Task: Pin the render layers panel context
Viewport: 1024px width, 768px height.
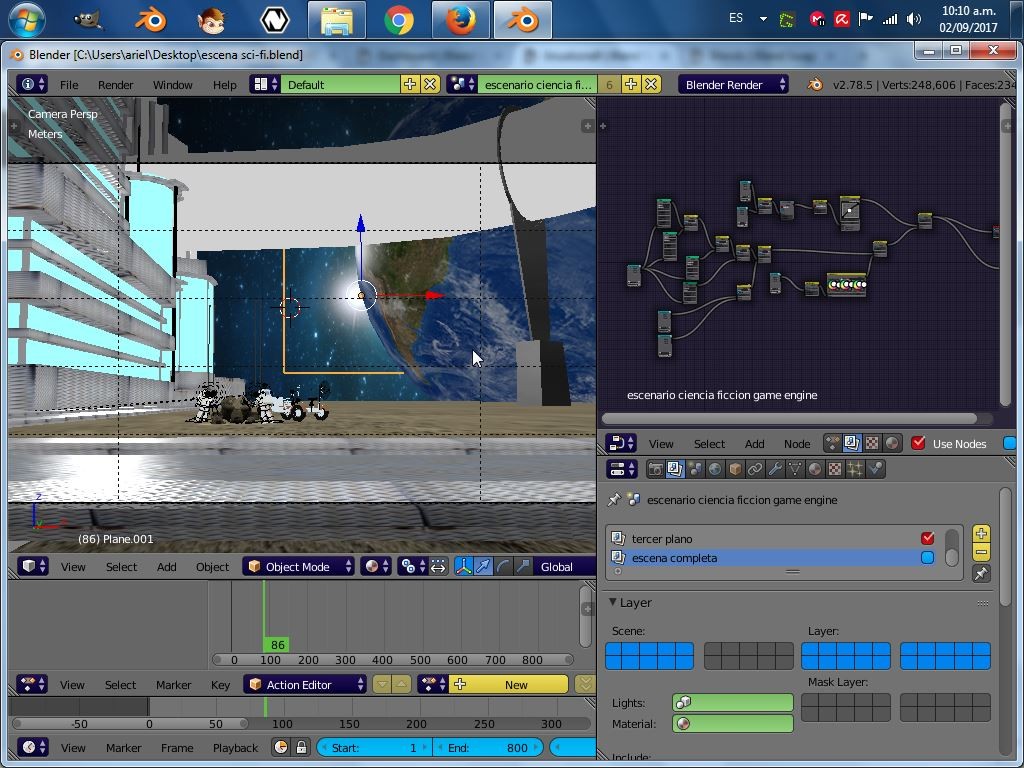Action: tap(615, 500)
